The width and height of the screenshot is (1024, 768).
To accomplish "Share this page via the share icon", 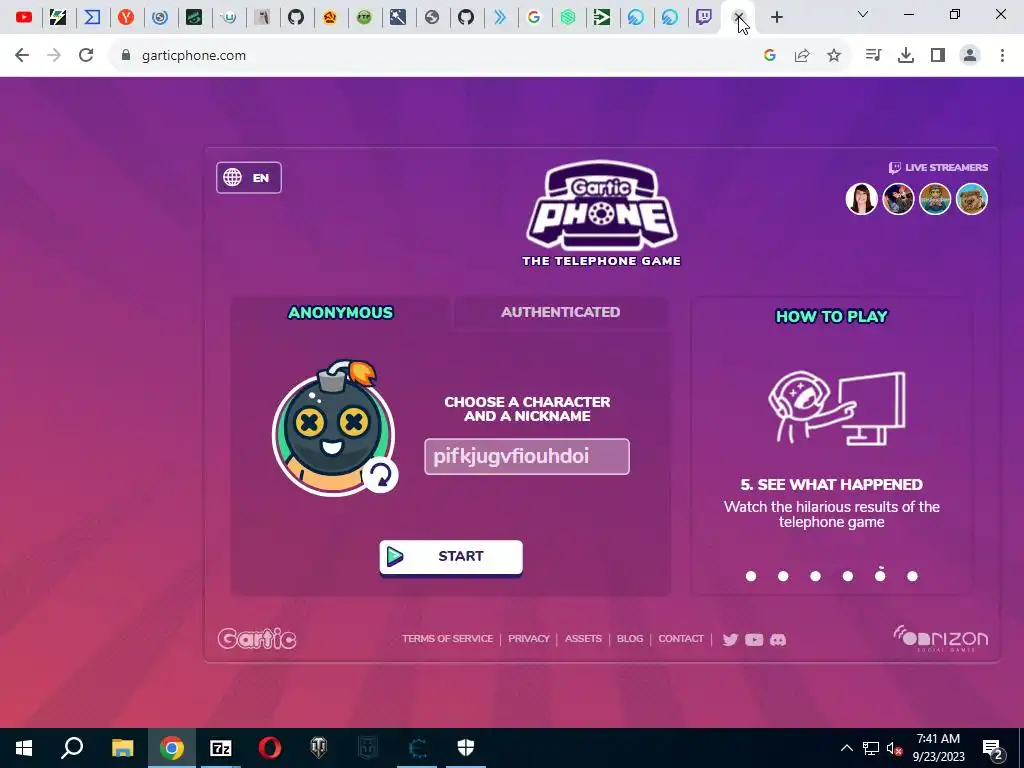I will point(802,56).
